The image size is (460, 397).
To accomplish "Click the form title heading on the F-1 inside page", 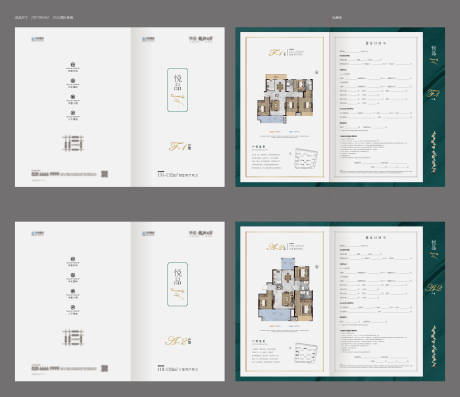I will click(x=376, y=43).
